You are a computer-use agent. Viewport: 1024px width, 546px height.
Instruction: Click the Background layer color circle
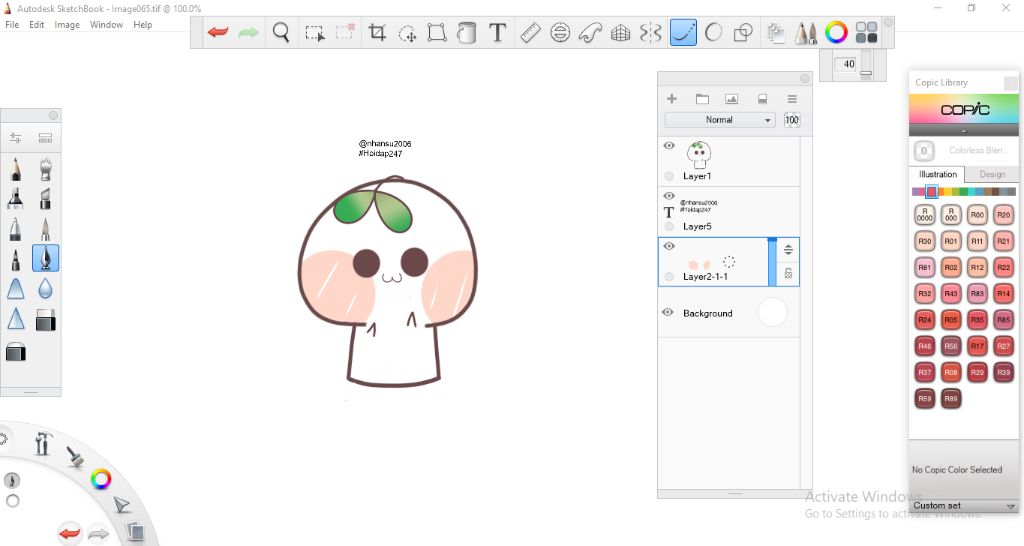[x=772, y=313]
